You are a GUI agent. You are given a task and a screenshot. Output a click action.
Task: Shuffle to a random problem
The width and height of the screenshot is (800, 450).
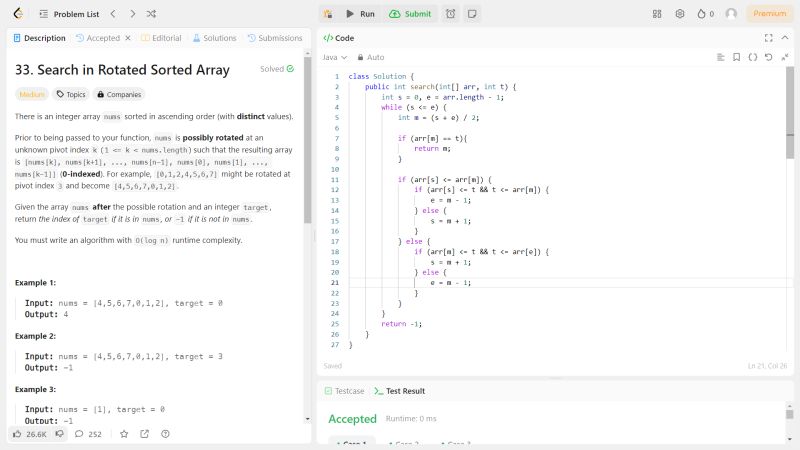[x=151, y=14]
